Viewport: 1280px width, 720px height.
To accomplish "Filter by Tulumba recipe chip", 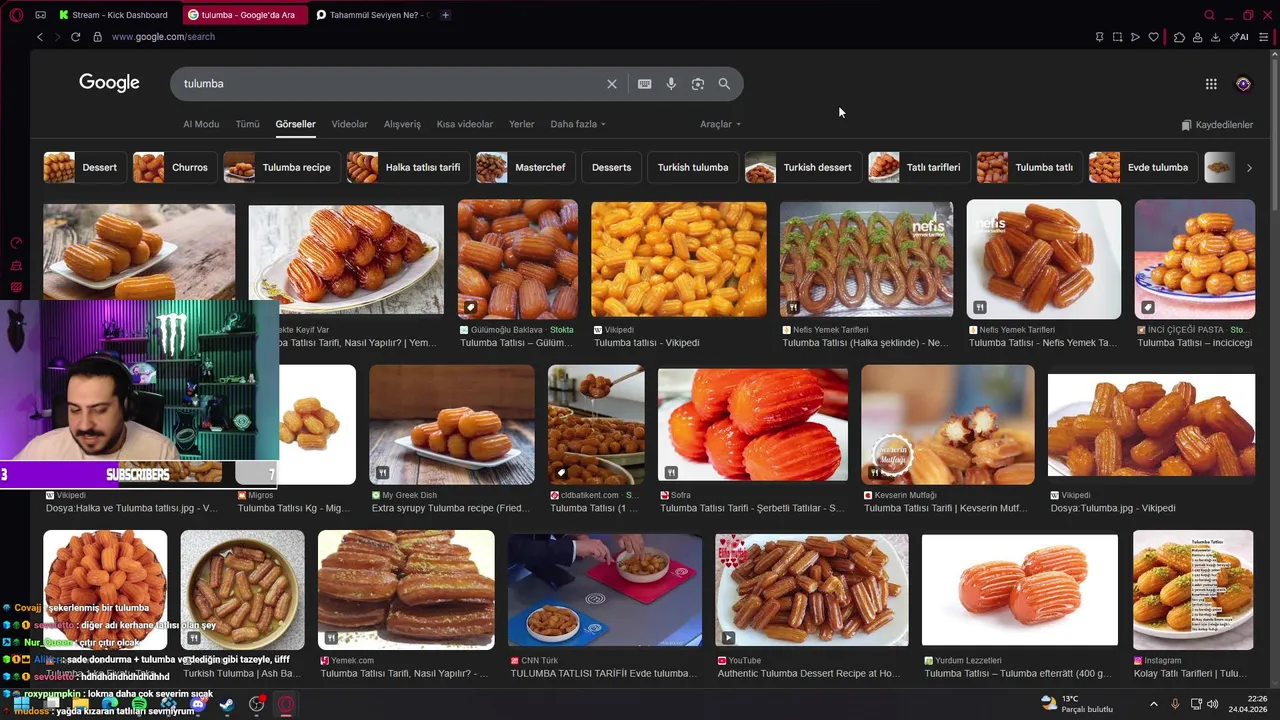I will tap(282, 167).
